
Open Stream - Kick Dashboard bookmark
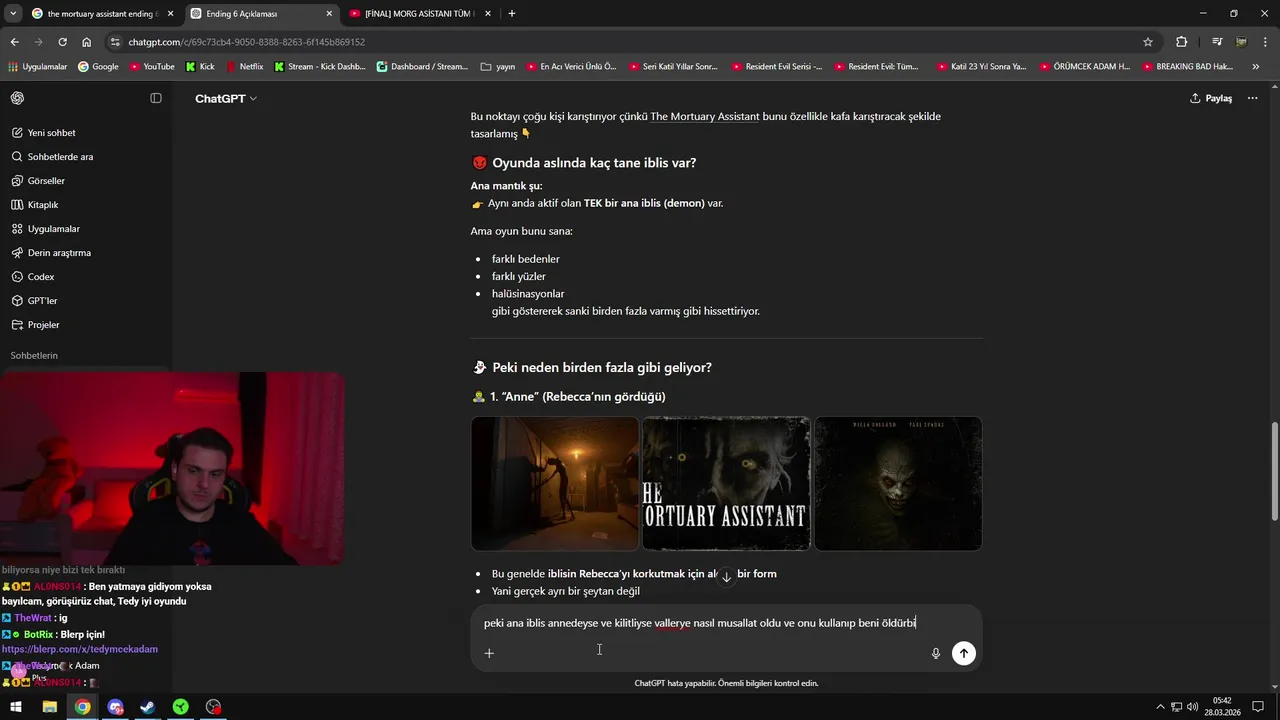click(x=319, y=67)
